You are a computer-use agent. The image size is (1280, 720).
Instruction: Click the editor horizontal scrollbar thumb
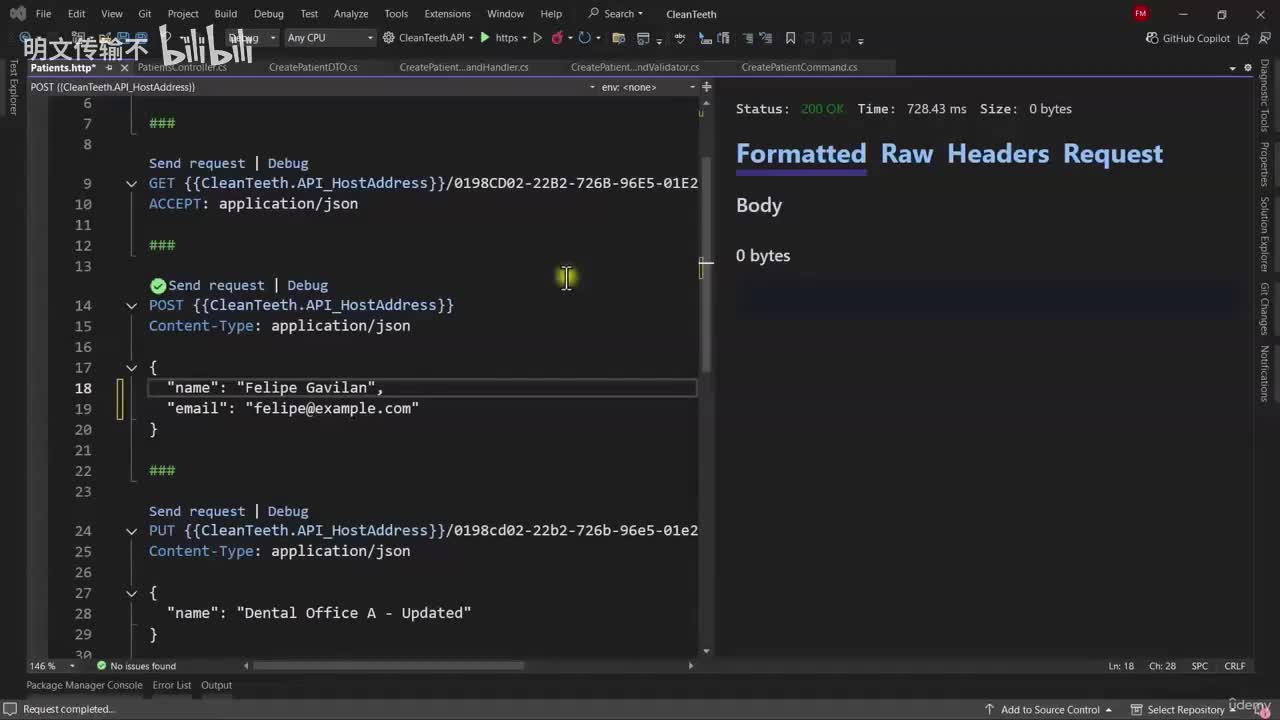(388, 666)
